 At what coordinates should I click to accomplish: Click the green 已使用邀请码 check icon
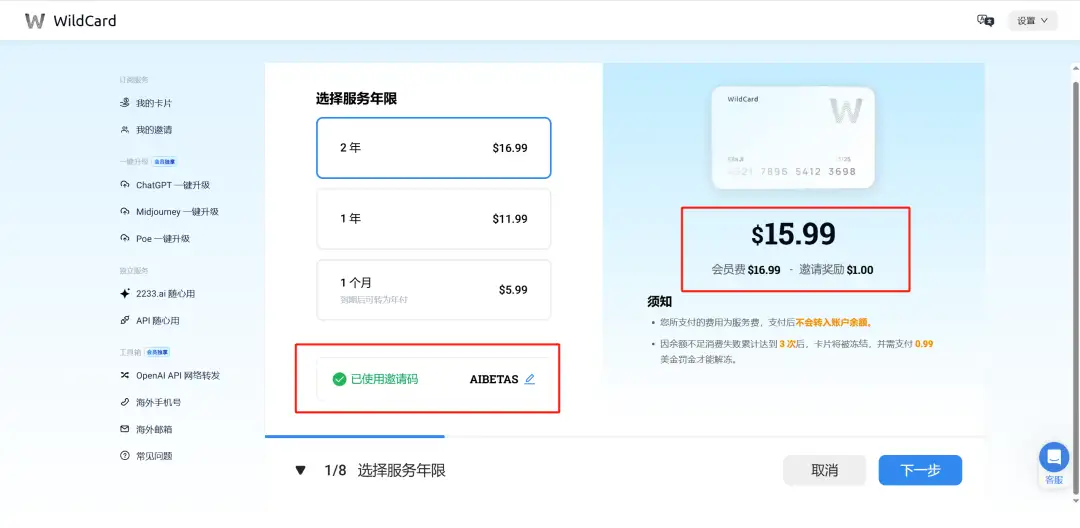(339, 379)
